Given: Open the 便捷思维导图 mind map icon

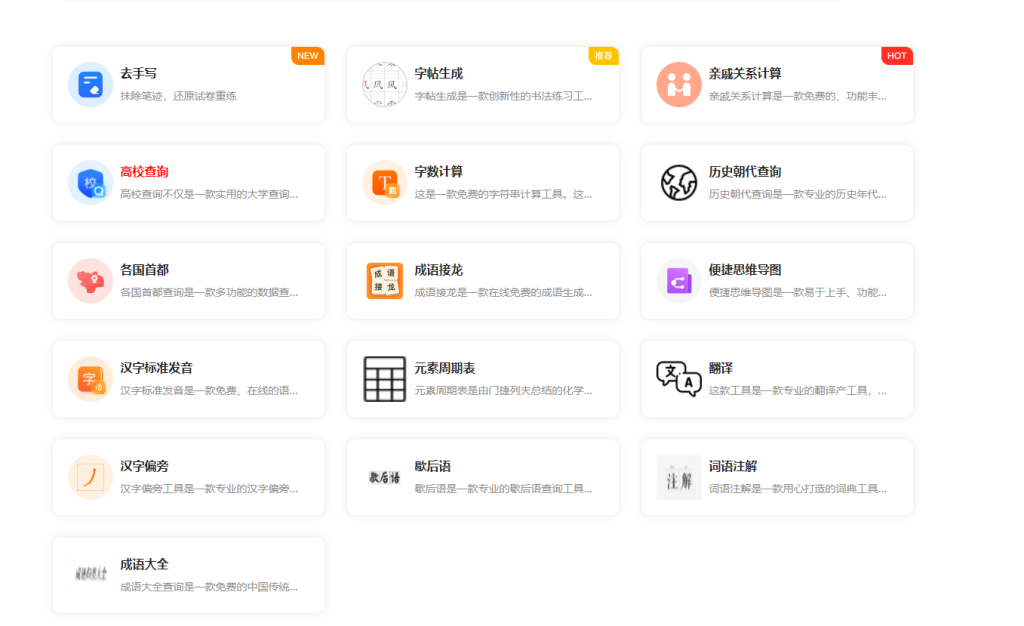Looking at the screenshot, I should point(678,280).
